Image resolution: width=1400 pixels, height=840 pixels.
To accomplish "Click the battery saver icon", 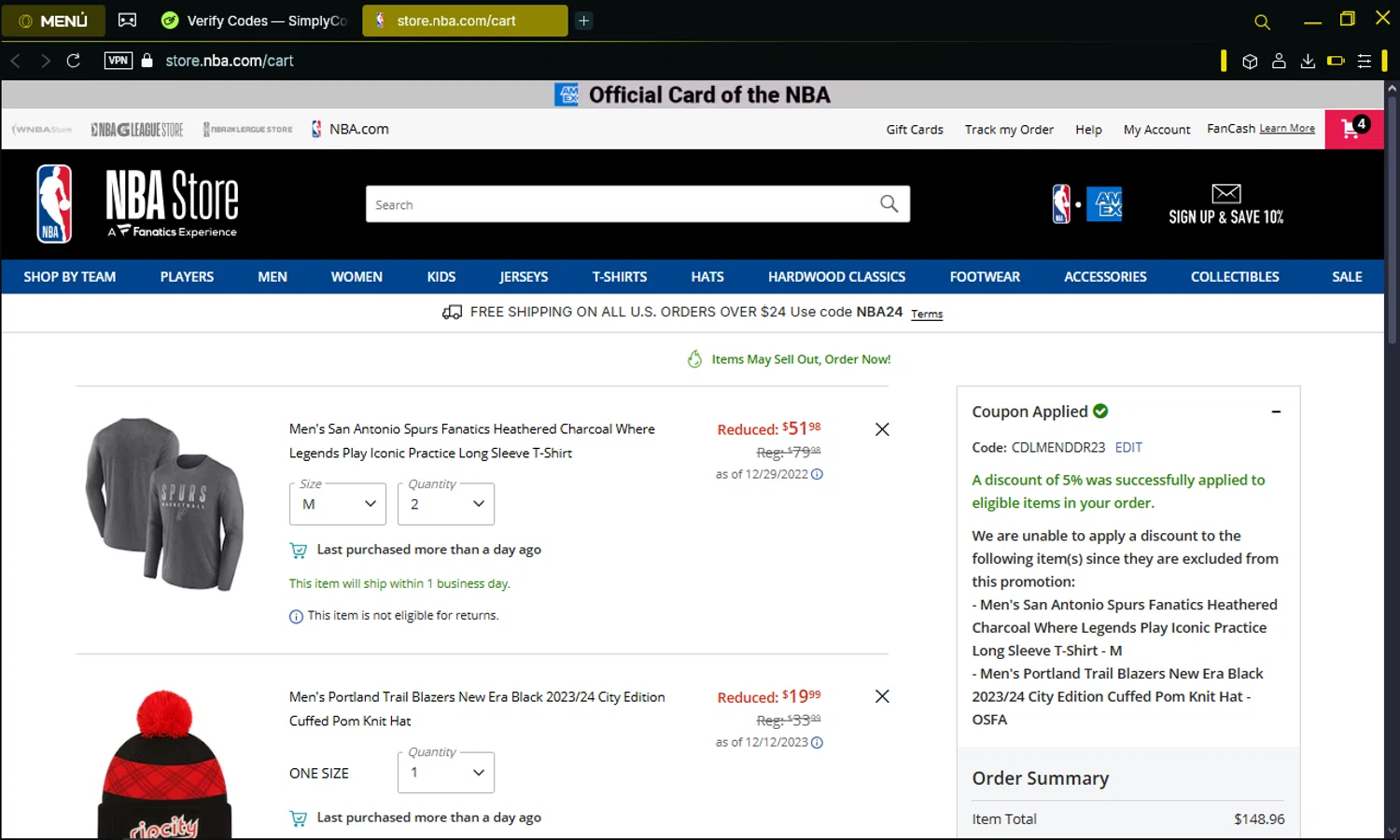I will [x=1336, y=61].
